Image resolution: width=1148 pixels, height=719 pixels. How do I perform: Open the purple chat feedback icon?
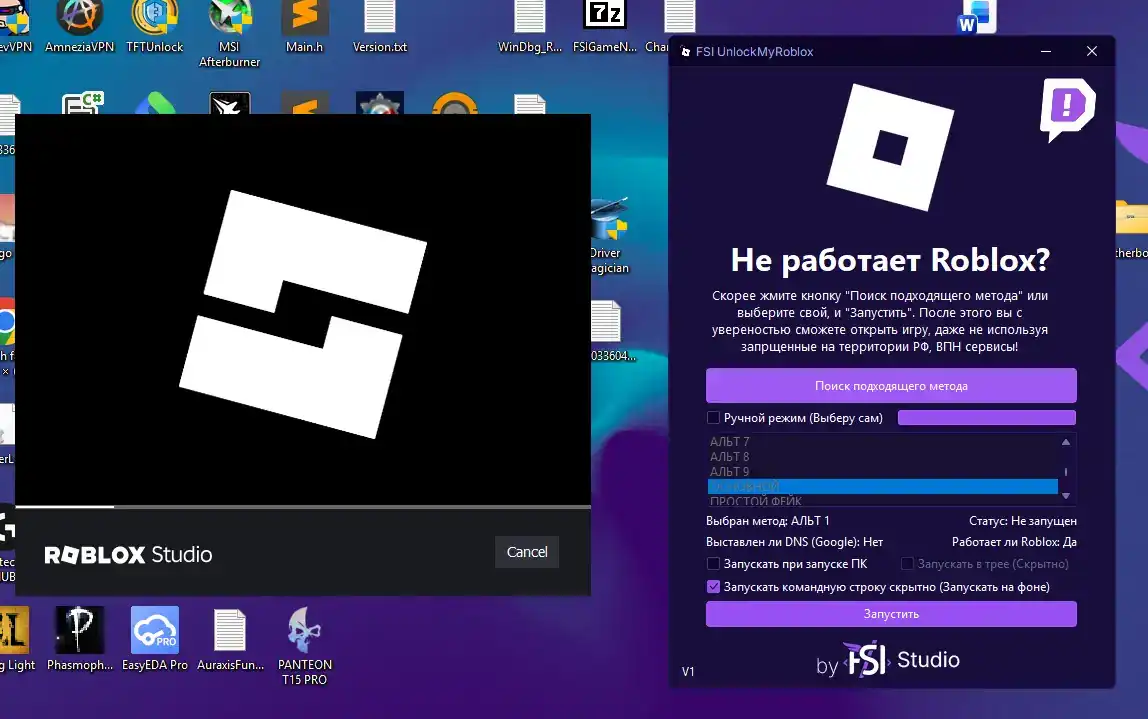pos(1067,109)
